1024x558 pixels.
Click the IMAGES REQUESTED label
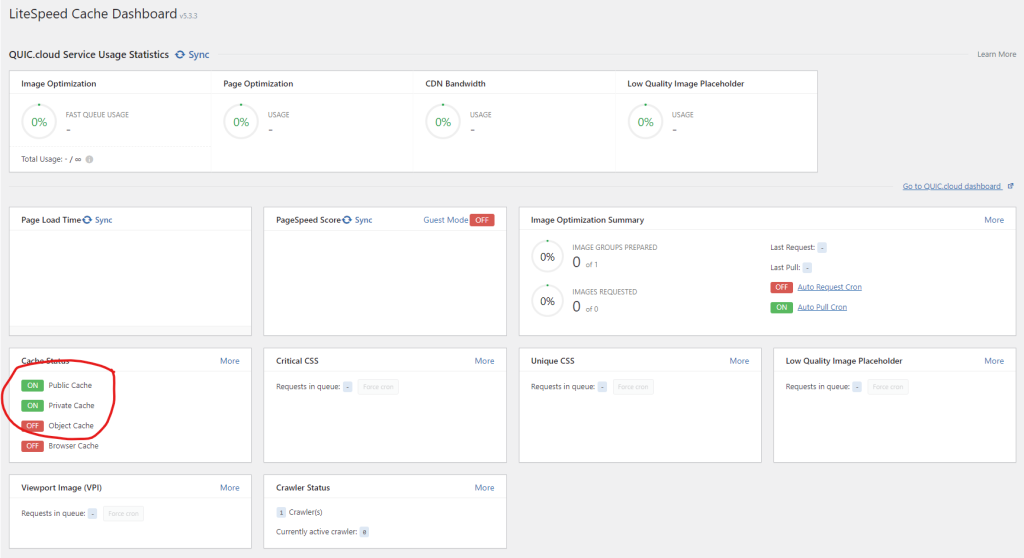[605, 292]
